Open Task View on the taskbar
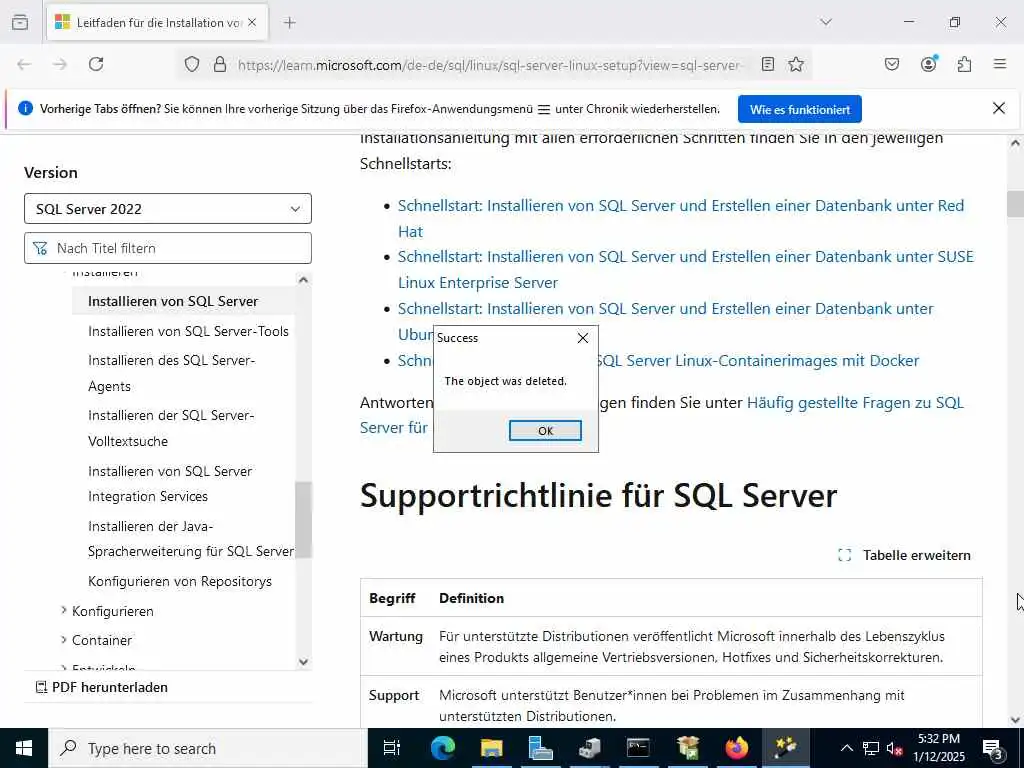The width and height of the screenshot is (1024, 768). click(392, 748)
